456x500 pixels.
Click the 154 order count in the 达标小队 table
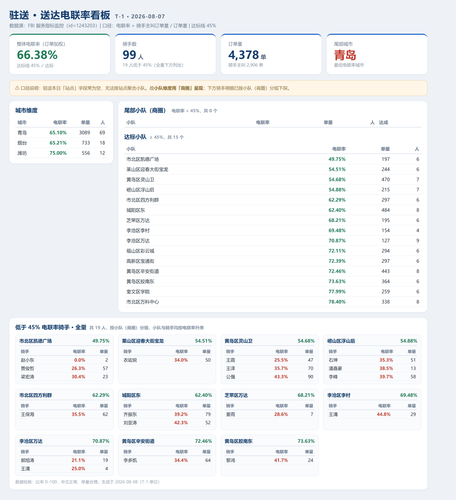pyautogui.click(x=386, y=230)
